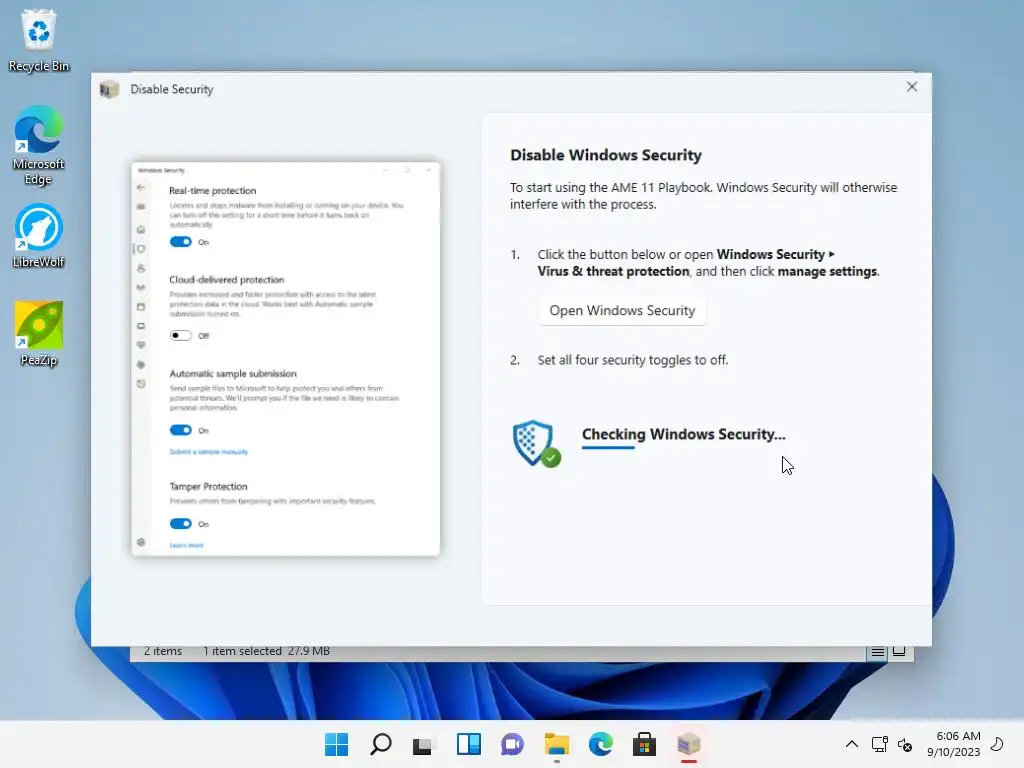Select the LibreWolf desktop shortcut

39,236
